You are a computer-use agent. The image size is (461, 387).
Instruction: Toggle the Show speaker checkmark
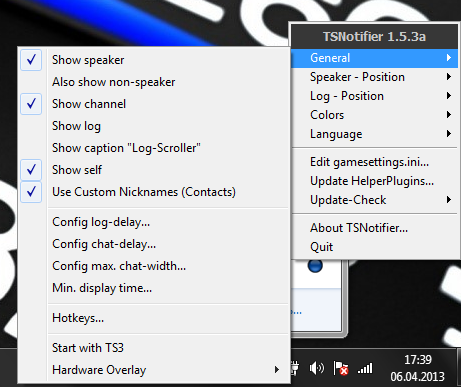point(153,60)
